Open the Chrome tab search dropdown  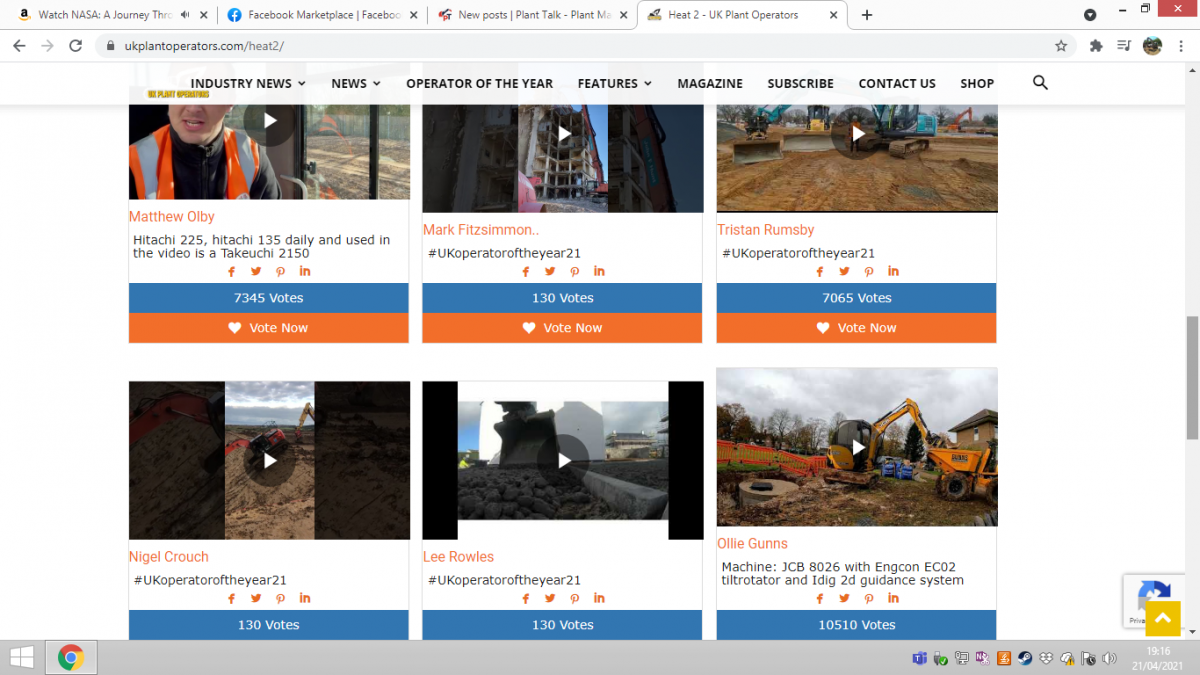[x=1090, y=15]
